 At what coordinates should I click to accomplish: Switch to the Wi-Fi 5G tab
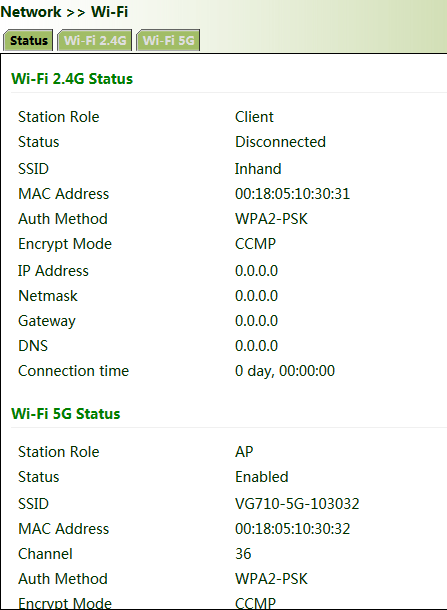(168, 40)
